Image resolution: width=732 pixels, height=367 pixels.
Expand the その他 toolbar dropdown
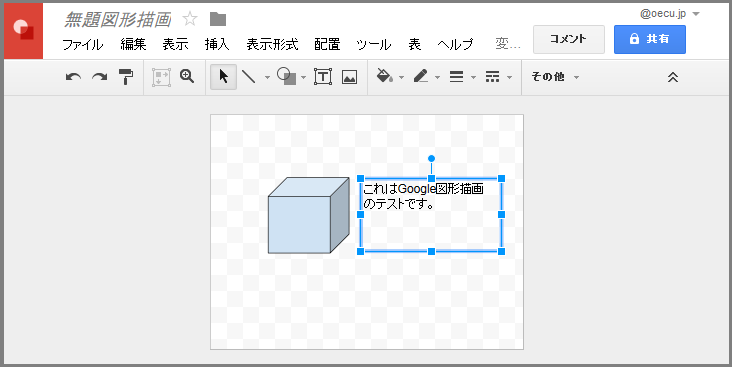555,77
